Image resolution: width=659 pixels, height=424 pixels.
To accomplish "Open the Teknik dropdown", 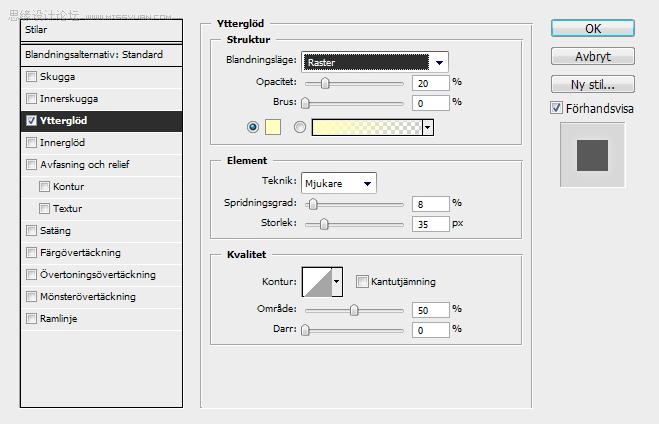I will 338,182.
